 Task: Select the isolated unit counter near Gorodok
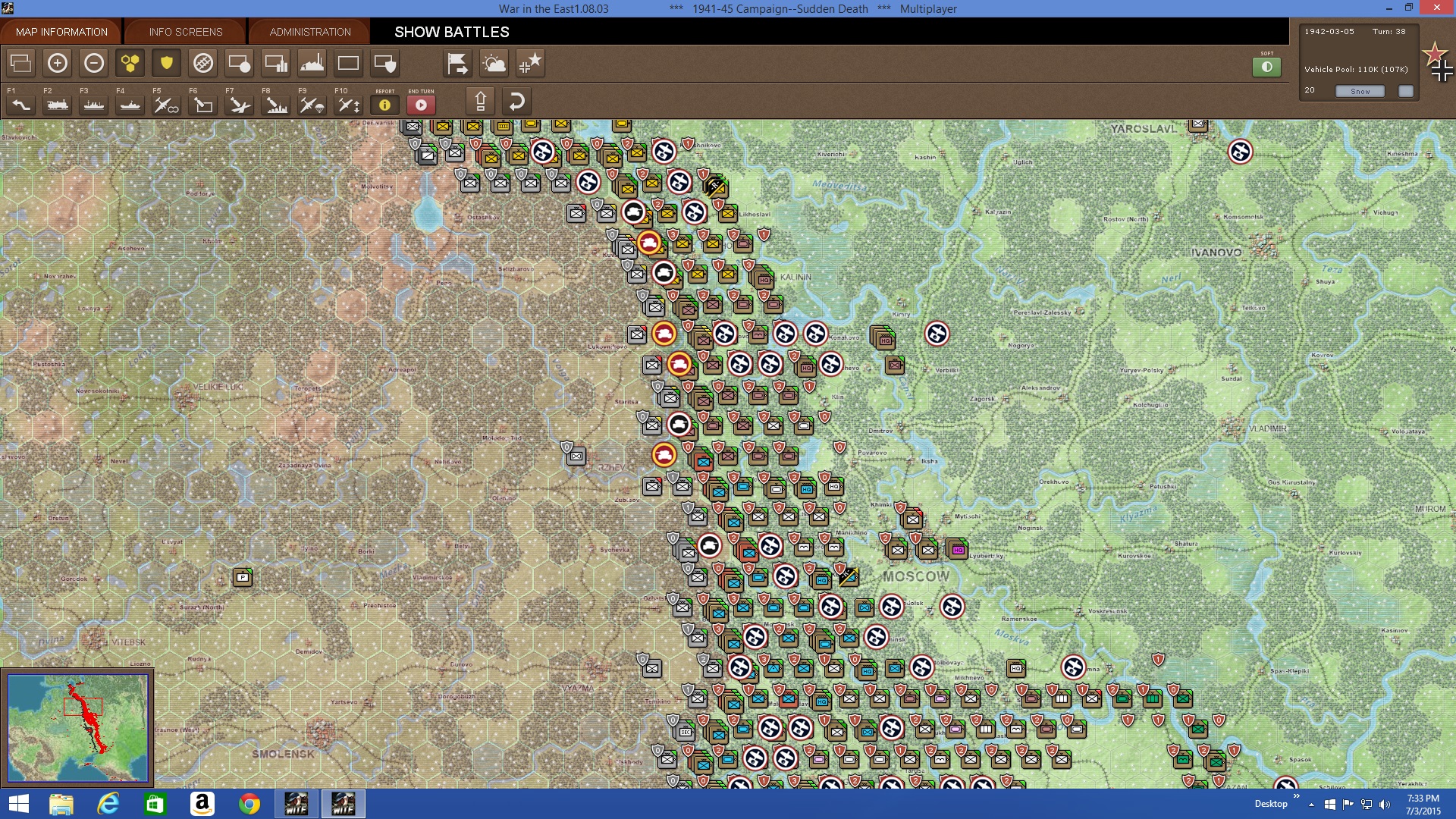coord(243,578)
